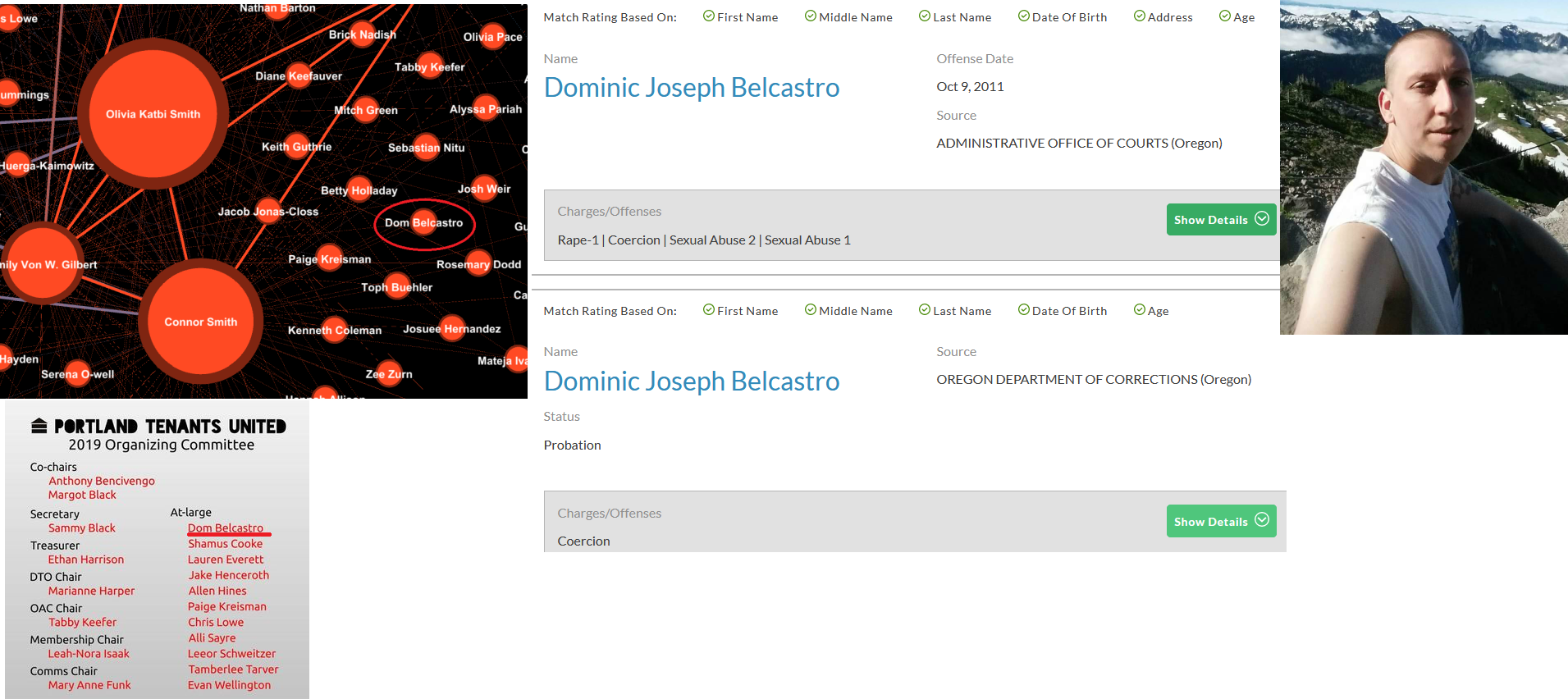Open Anthony Bencivengo under Co-chairs
Viewport: 1568px width, 699px height.
(101, 481)
